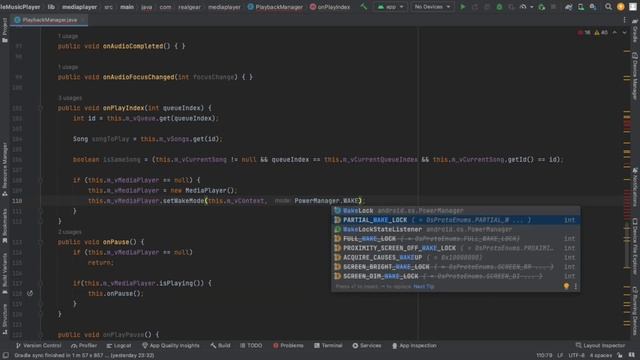Click the line:column position in status bar
Image resolution: width=640 pixels, height=360 pixels.
coord(544,356)
